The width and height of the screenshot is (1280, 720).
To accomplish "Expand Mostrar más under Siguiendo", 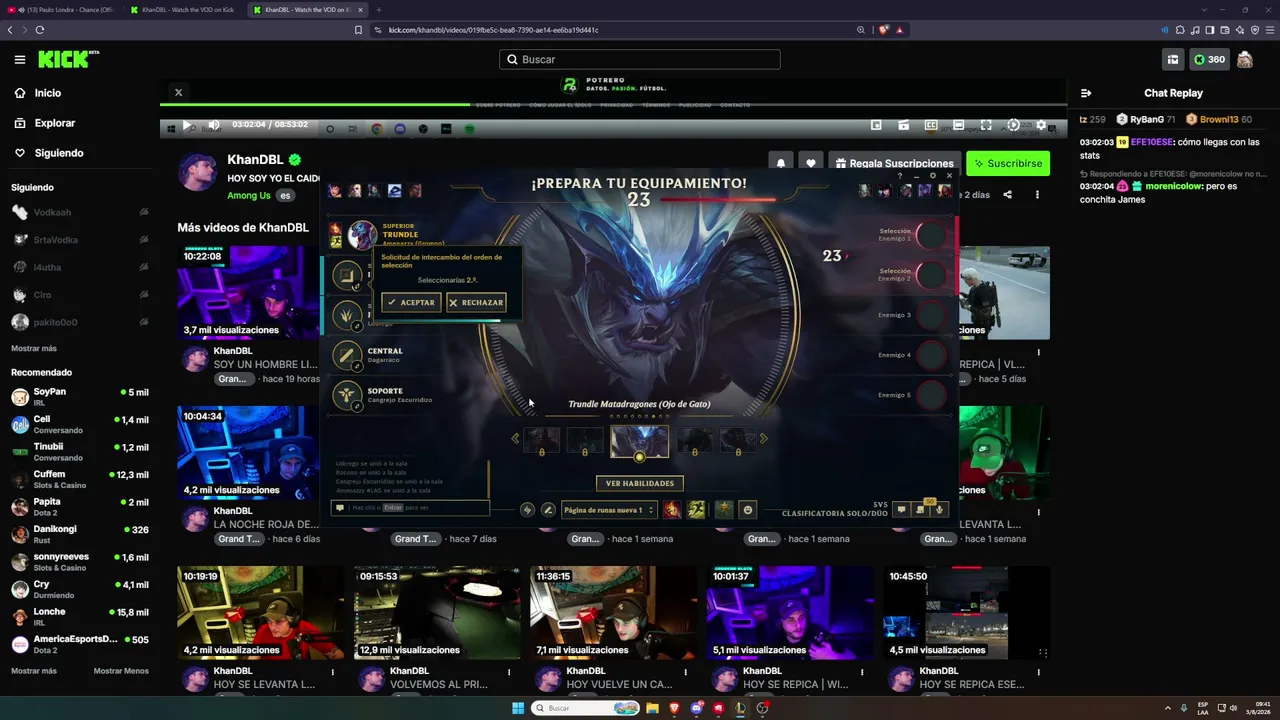I will pos(34,348).
